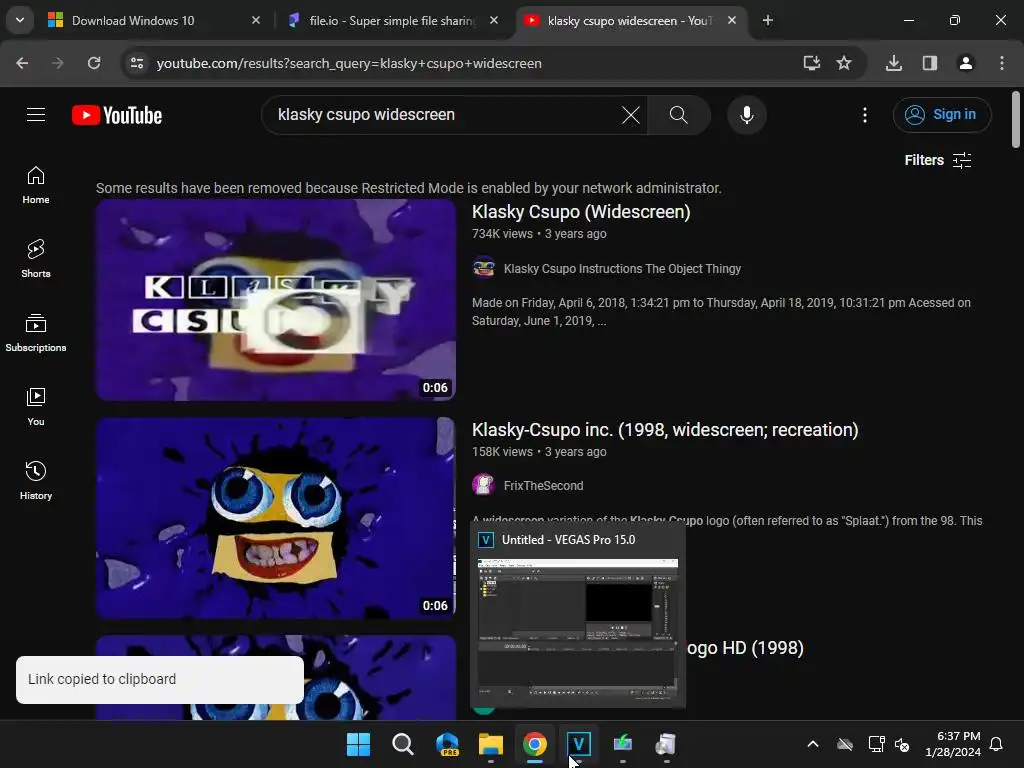Viewport: 1024px width, 768px height.
Task: Open FrixTheSecond channel
Action: pos(543,486)
